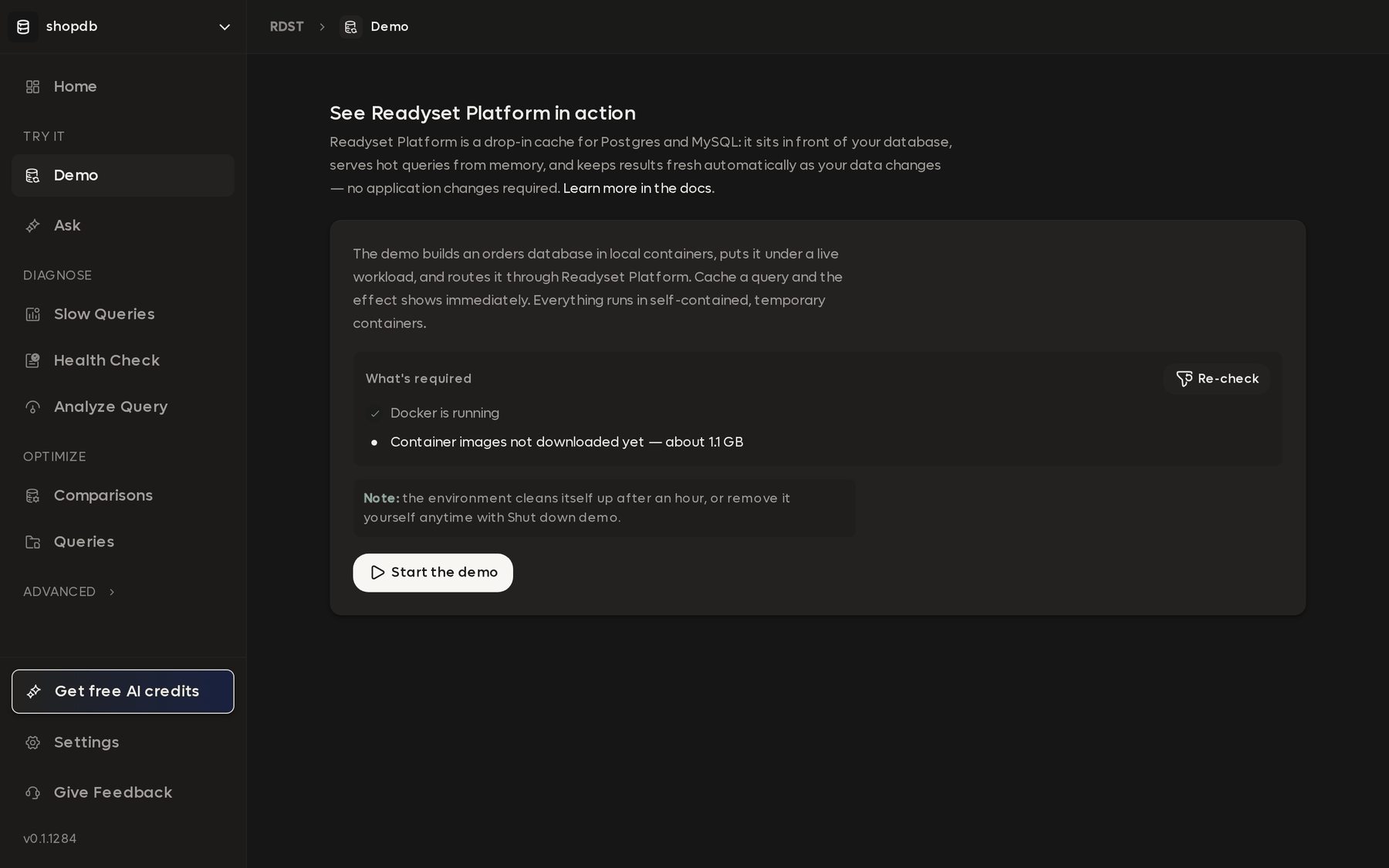Viewport: 1389px width, 868px height.
Task: Expand the ADVANCED section
Action: pyautogui.click(x=69, y=592)
